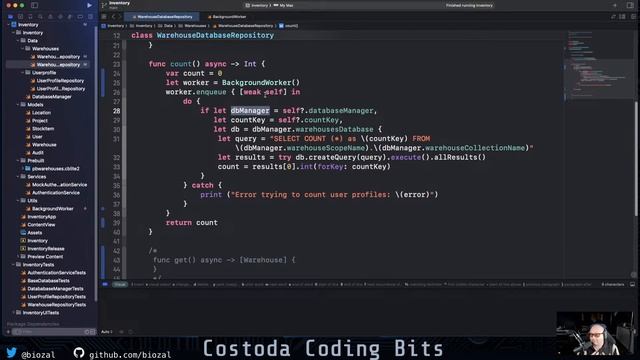Viewport: 640px width, 360px height.
Task: Switch to WarehouseDatabaseRepository editor tab
Action: coord(162,17)
